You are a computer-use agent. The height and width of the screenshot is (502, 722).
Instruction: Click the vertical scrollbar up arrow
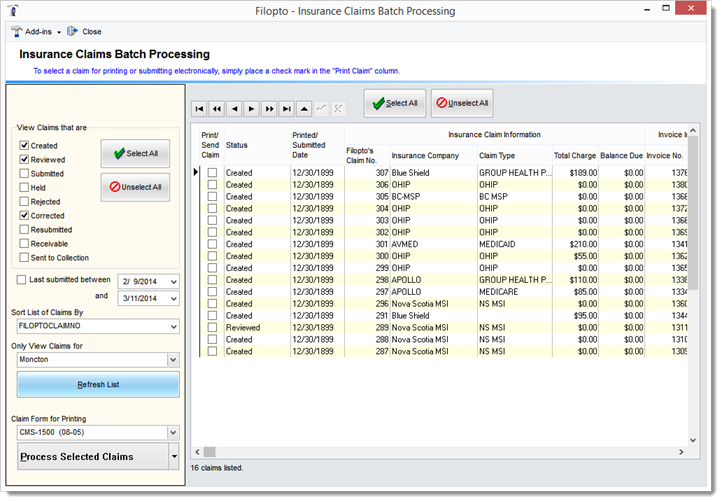pos(693,131)
